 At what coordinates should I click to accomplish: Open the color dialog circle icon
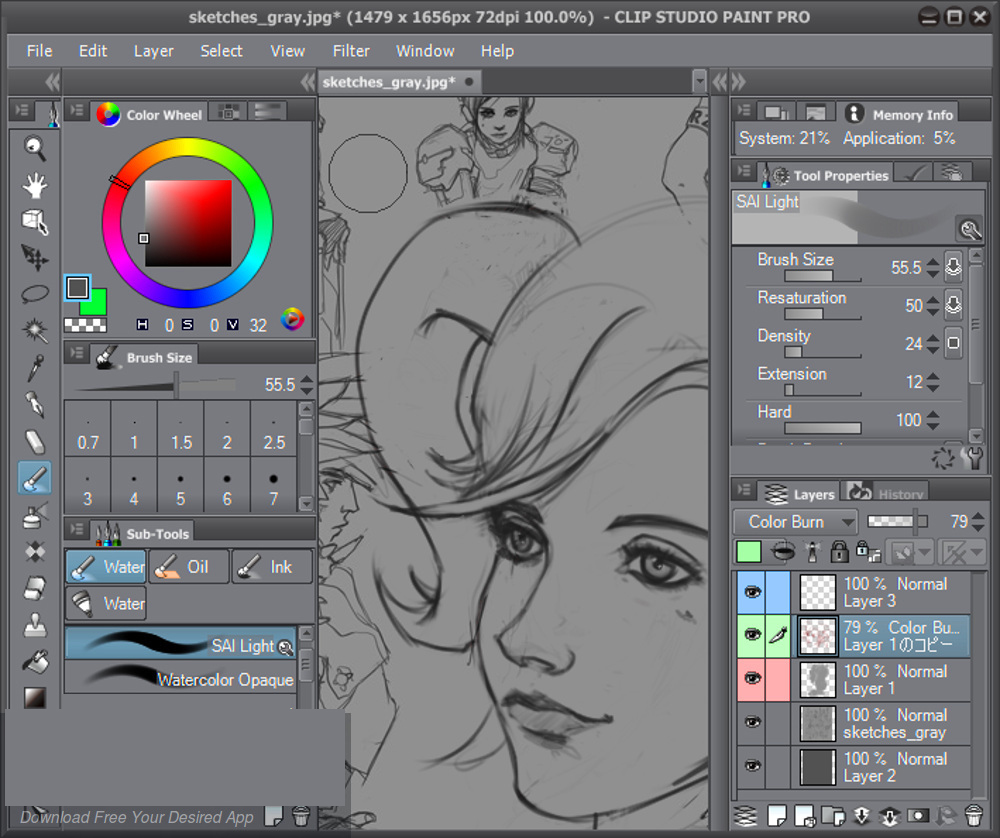[x=293, y=320]
